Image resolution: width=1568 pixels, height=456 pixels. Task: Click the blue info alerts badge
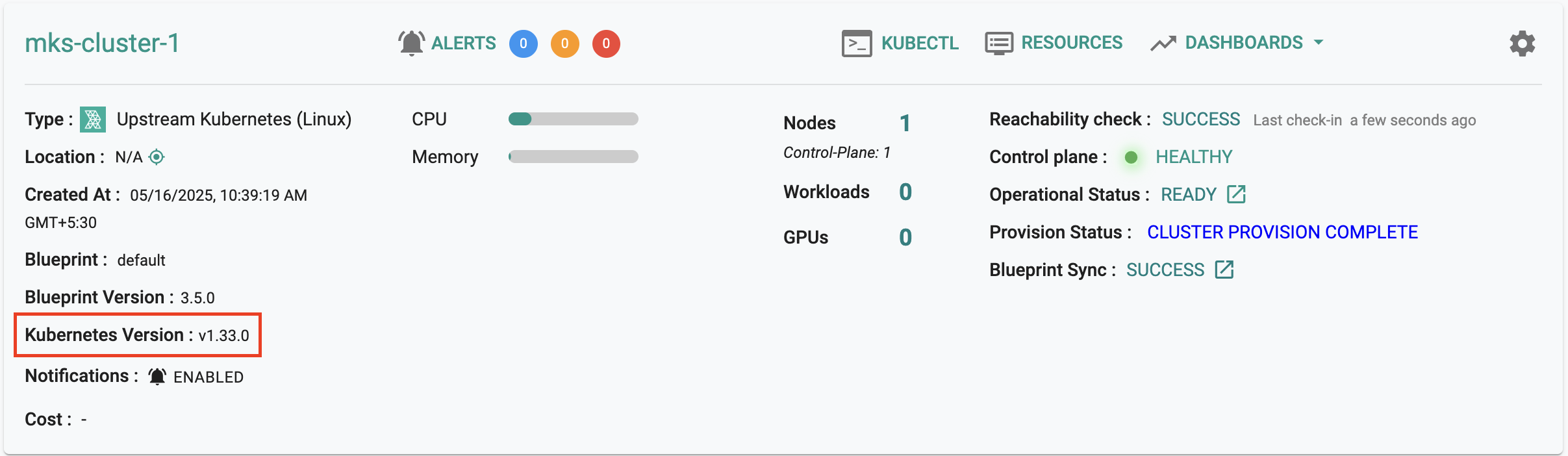[524, 44]
